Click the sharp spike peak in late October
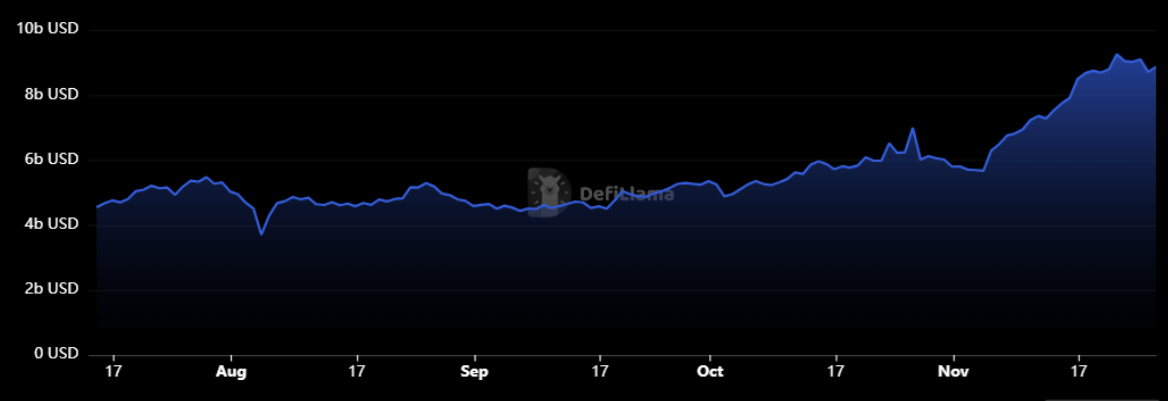The image size is (1168, 401). click(x=912, y=128)
